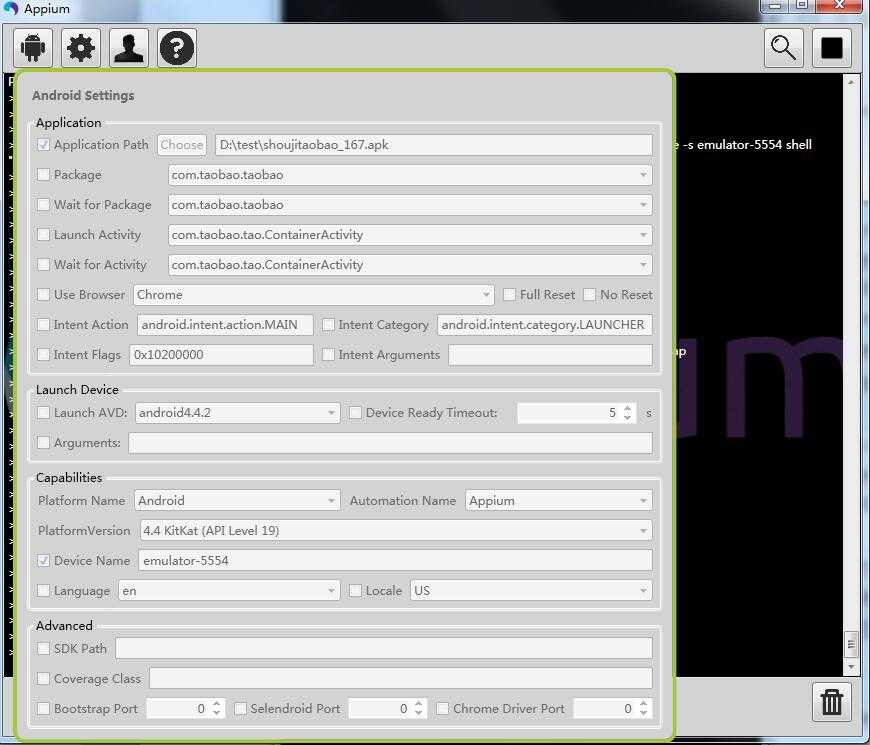
Task: Click the Intent Category field
Action: (x=545, y=325)
